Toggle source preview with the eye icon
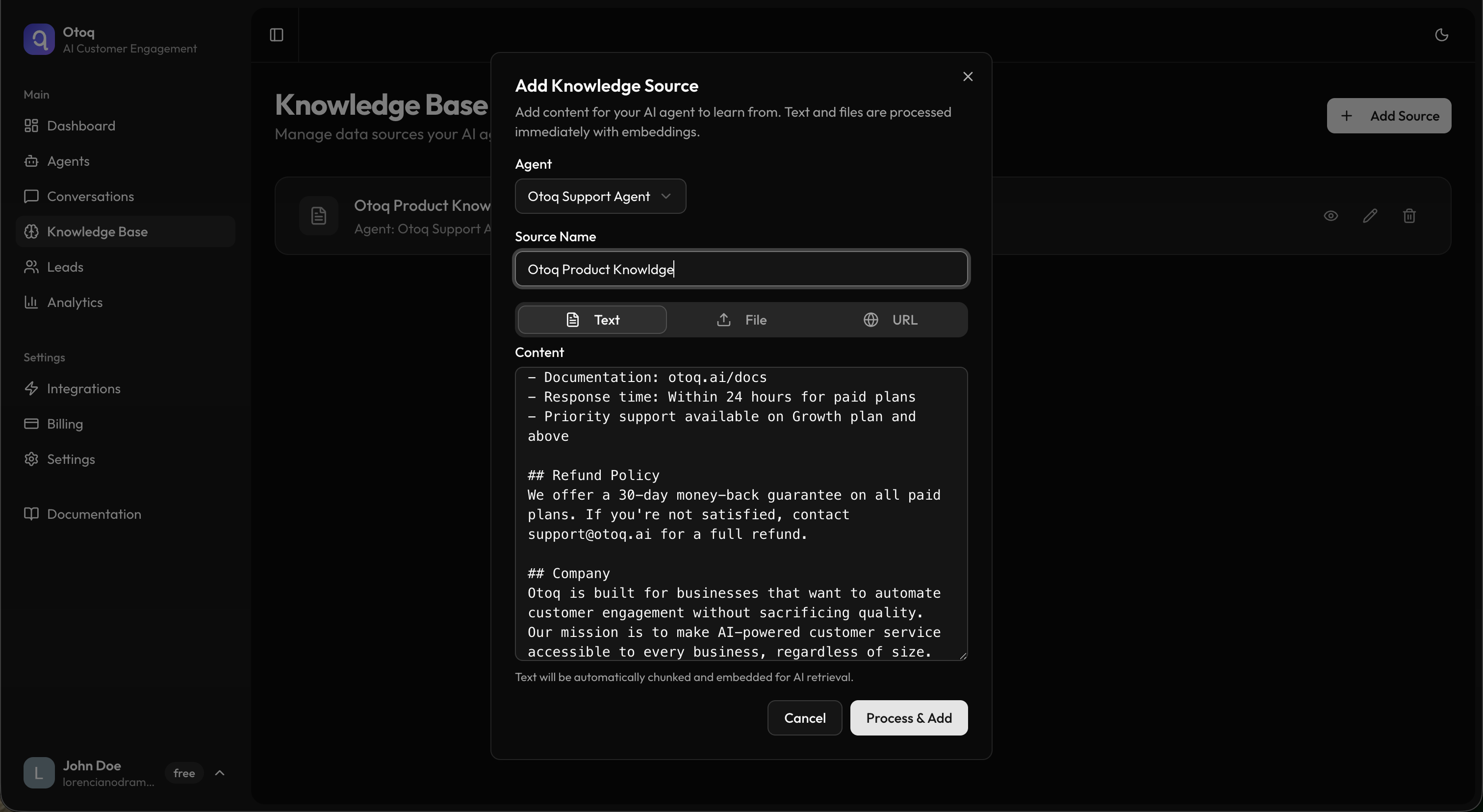This screenshot has width=1483, height=812. point(1330,216)
